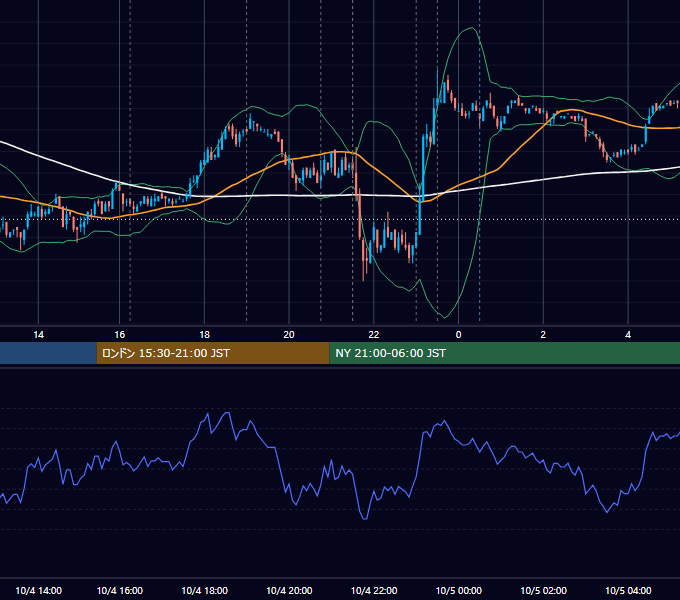680x600 pixels.
Task: Click the ロンドン 15:30-21:00 JST session bar
Action: point(213,353)
